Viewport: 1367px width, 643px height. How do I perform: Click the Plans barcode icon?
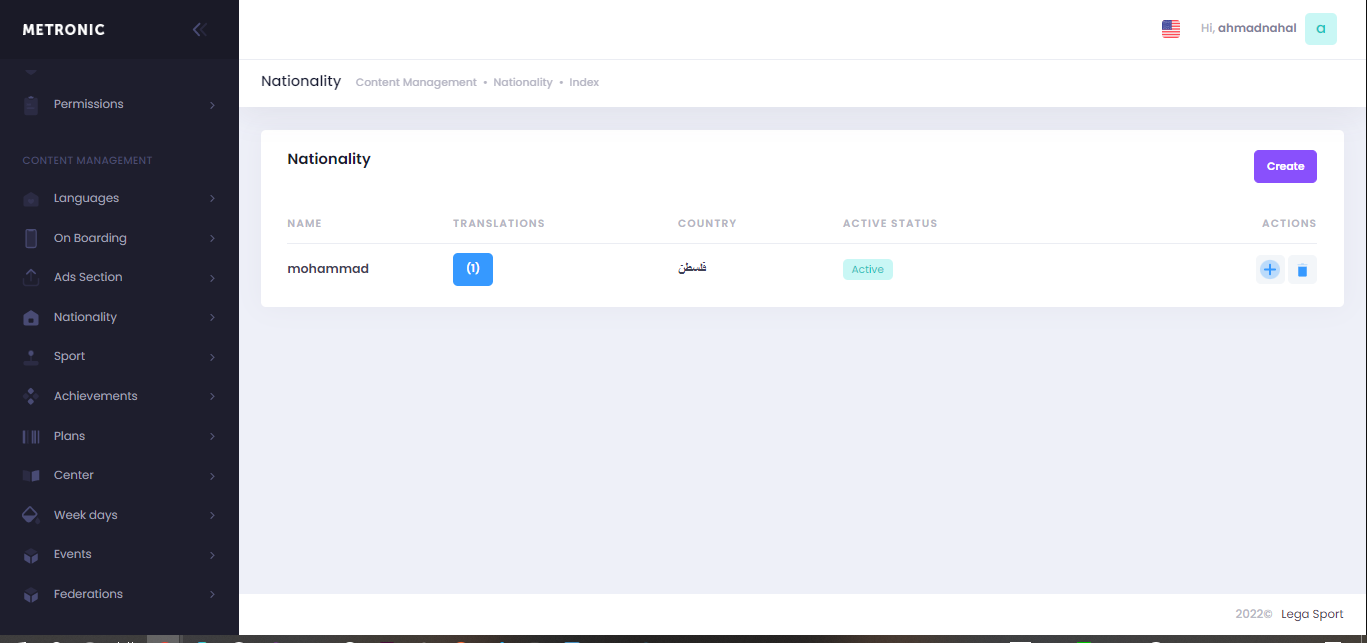click(31, 436)
